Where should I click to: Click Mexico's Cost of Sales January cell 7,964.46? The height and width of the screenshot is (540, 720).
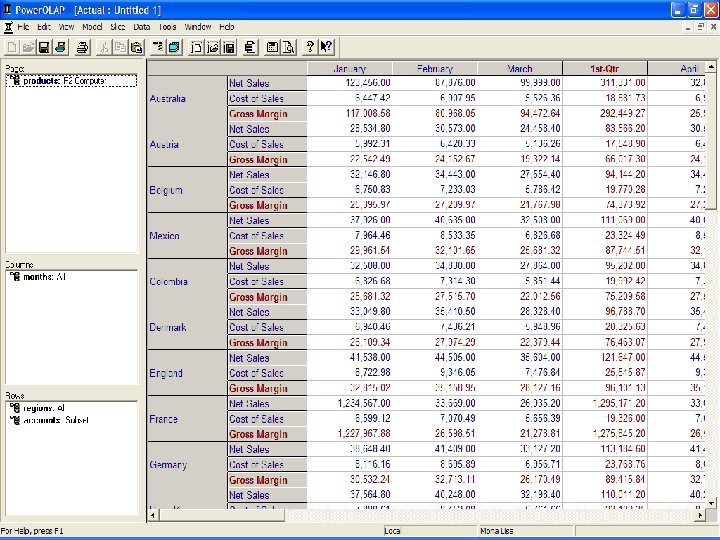tap(350, 236)
